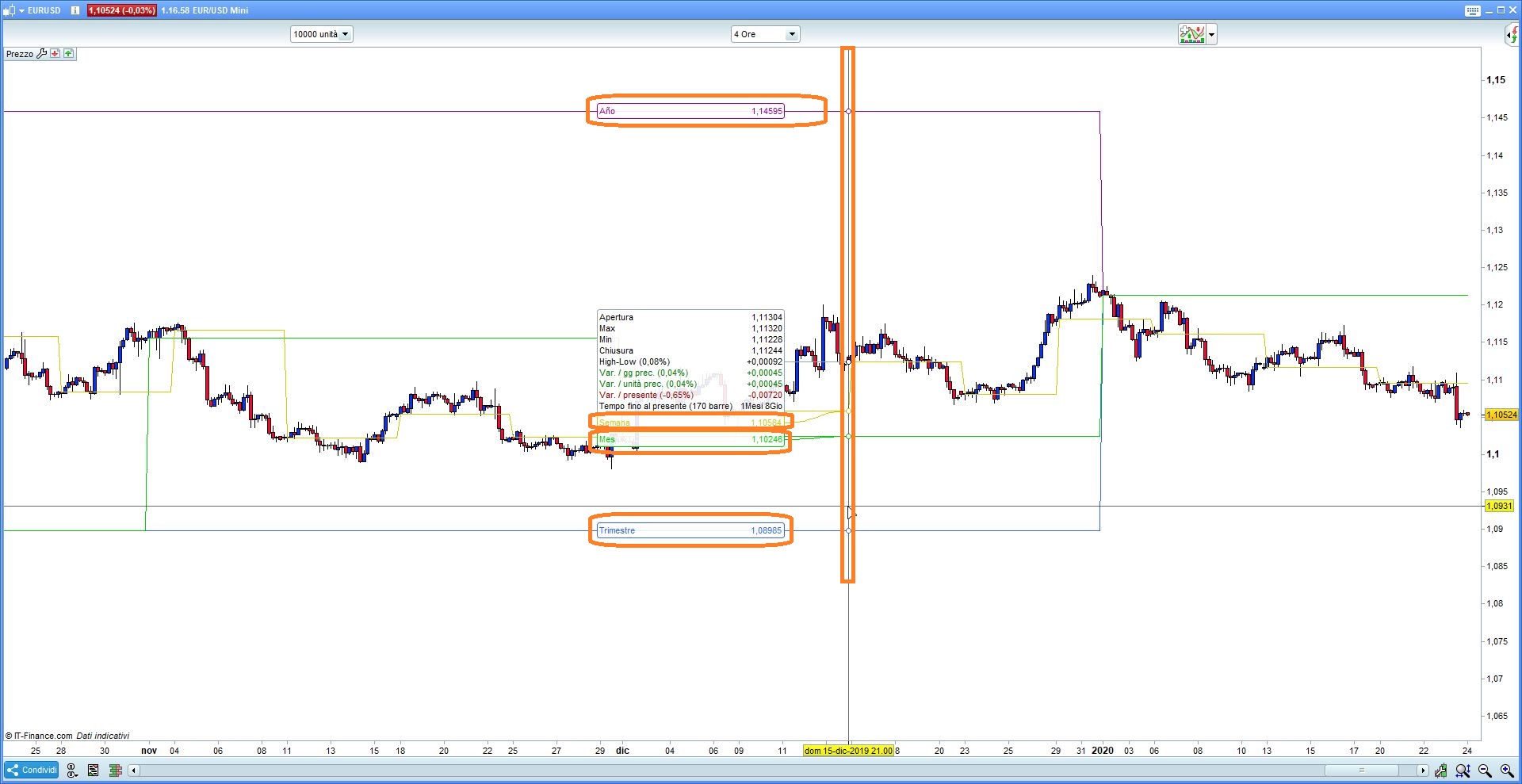
Task: Open the on-screen keyboard icon
Action: pos(1472,10)
